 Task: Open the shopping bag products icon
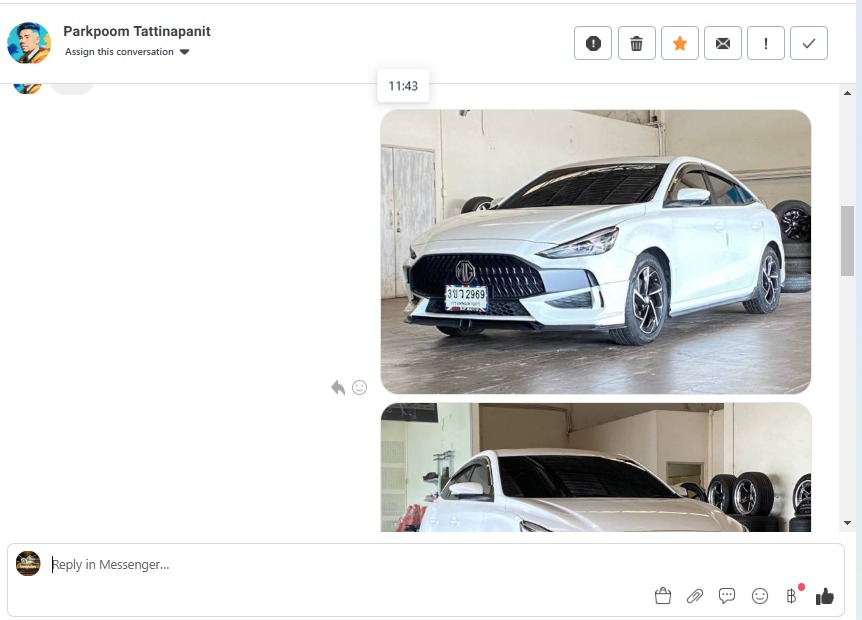pyautogui.click(x=662, y=596)
